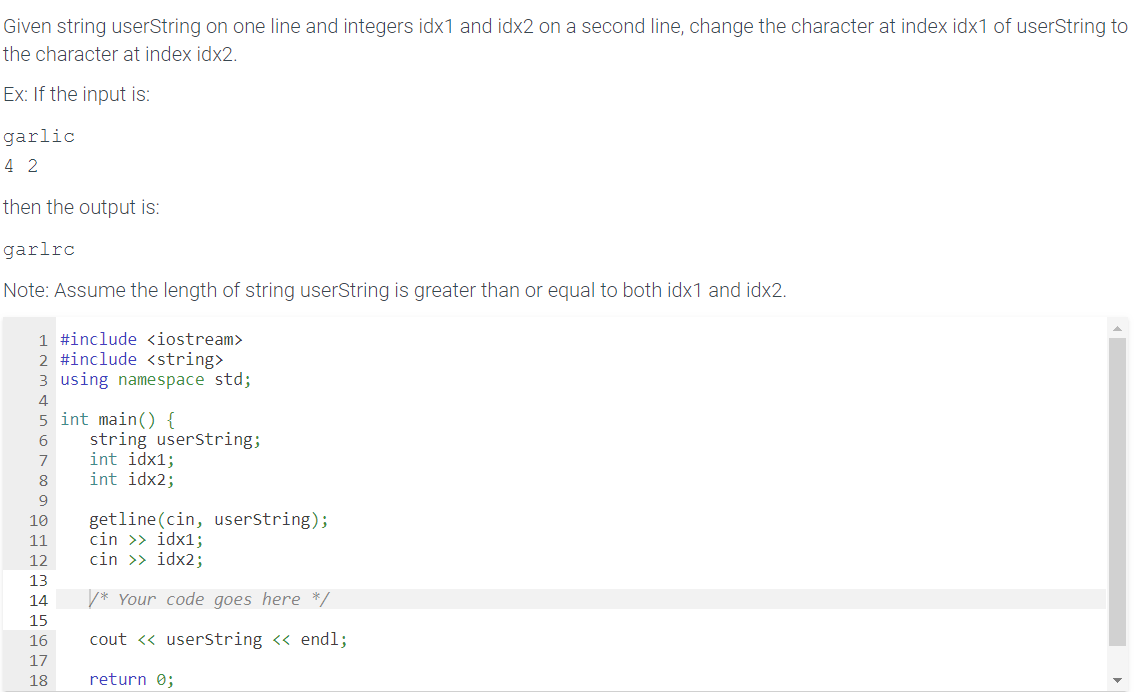This screenshot has height=692, width=1145.
Task: Click the 'int idx2;' declaration
Action: [133, 479]
